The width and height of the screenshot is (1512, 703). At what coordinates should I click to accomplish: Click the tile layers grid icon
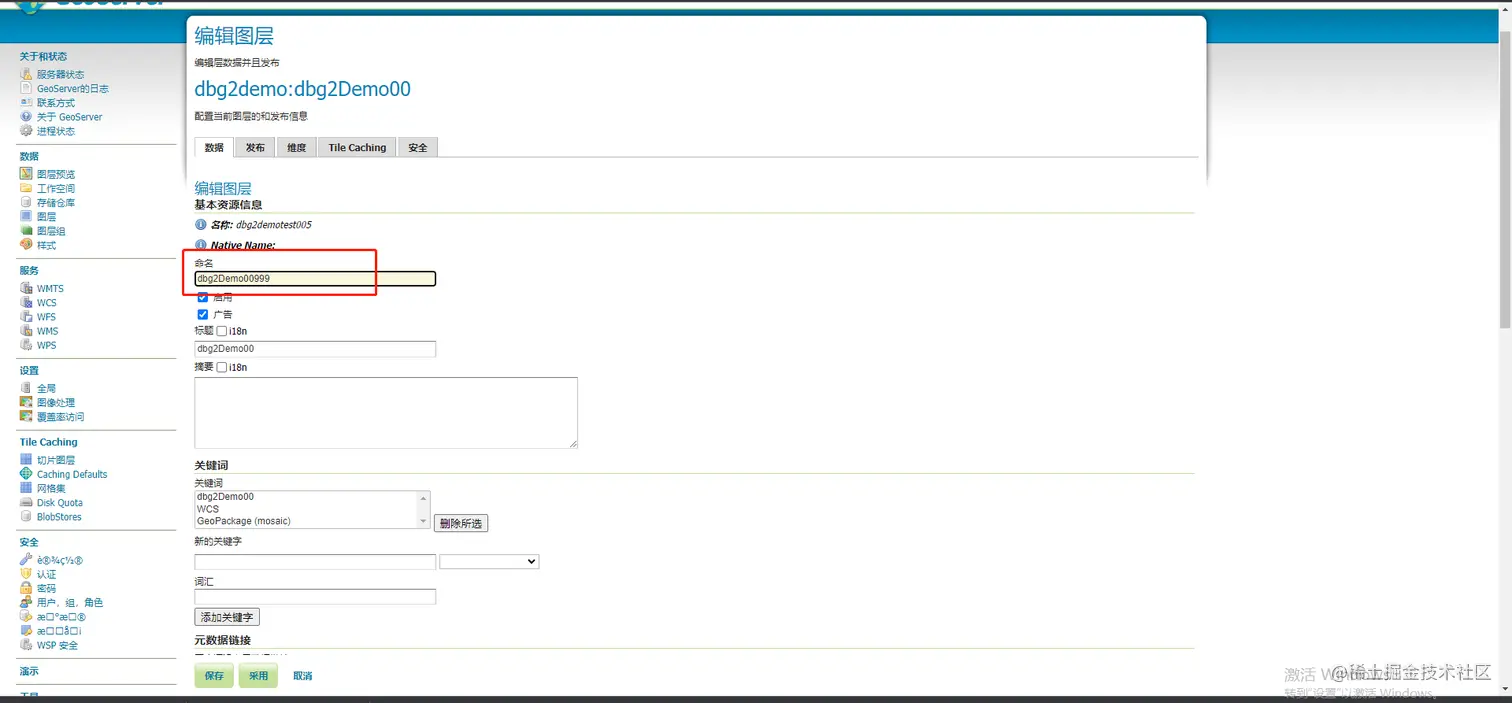tap(26, 460)
